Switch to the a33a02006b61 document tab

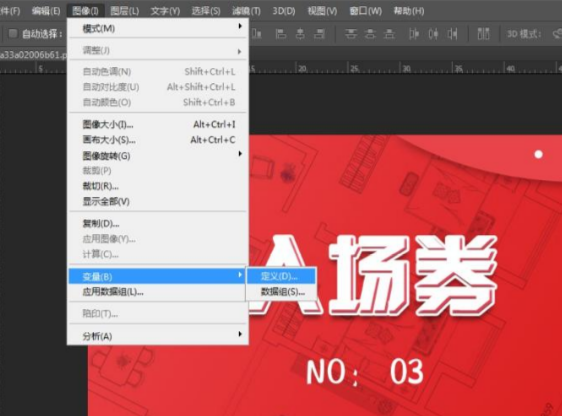tap(33, 55)
